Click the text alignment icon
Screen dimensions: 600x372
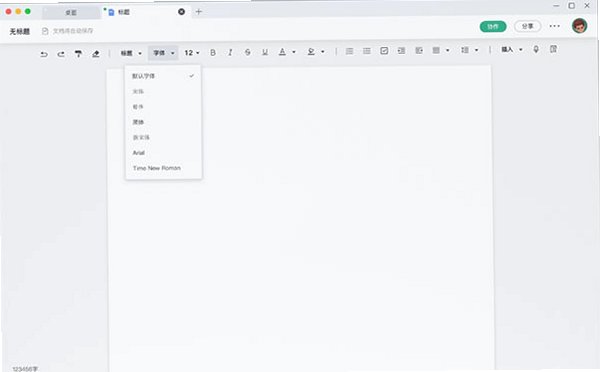[x=436, y=50]
